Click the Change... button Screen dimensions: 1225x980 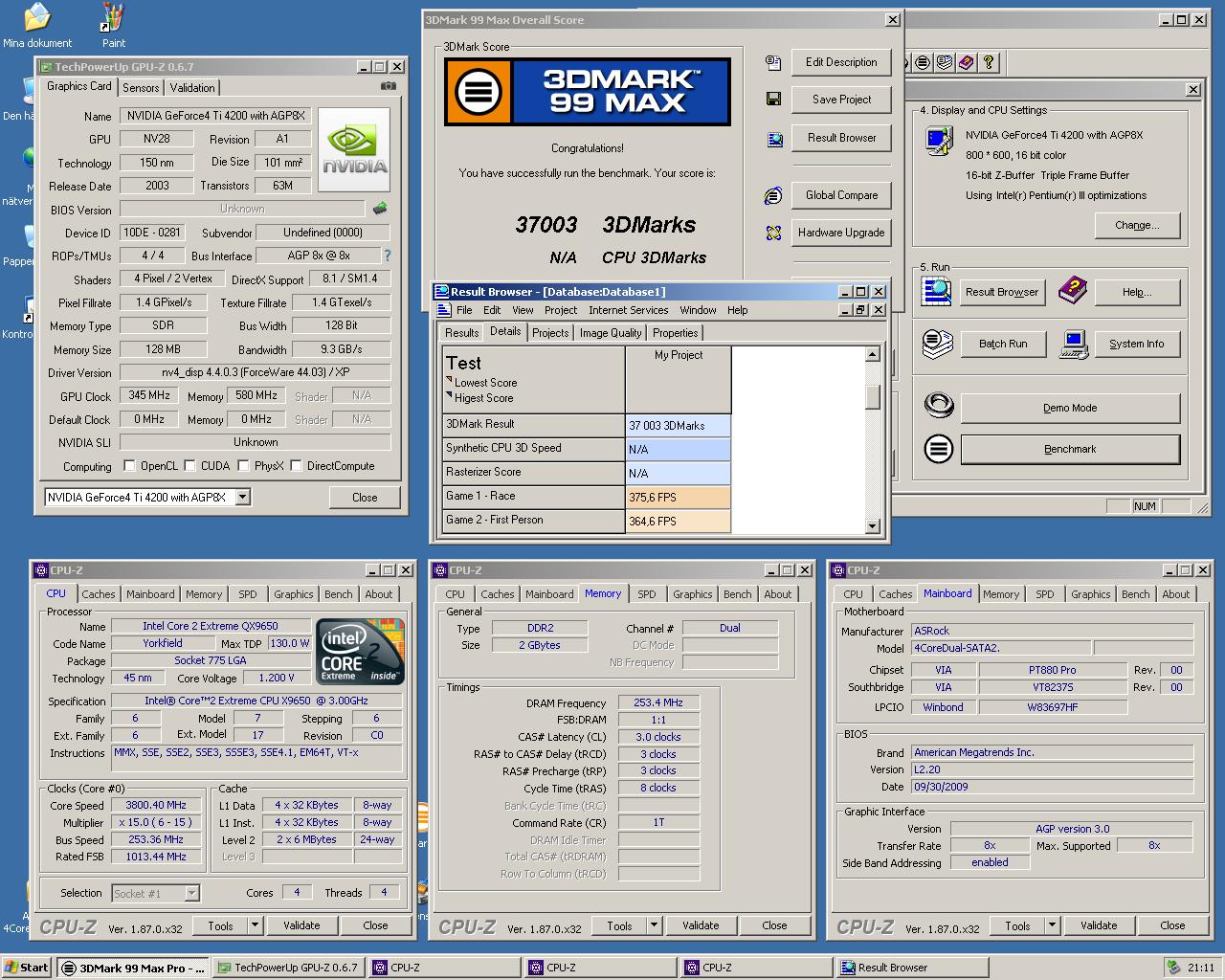pos(1137,226)
